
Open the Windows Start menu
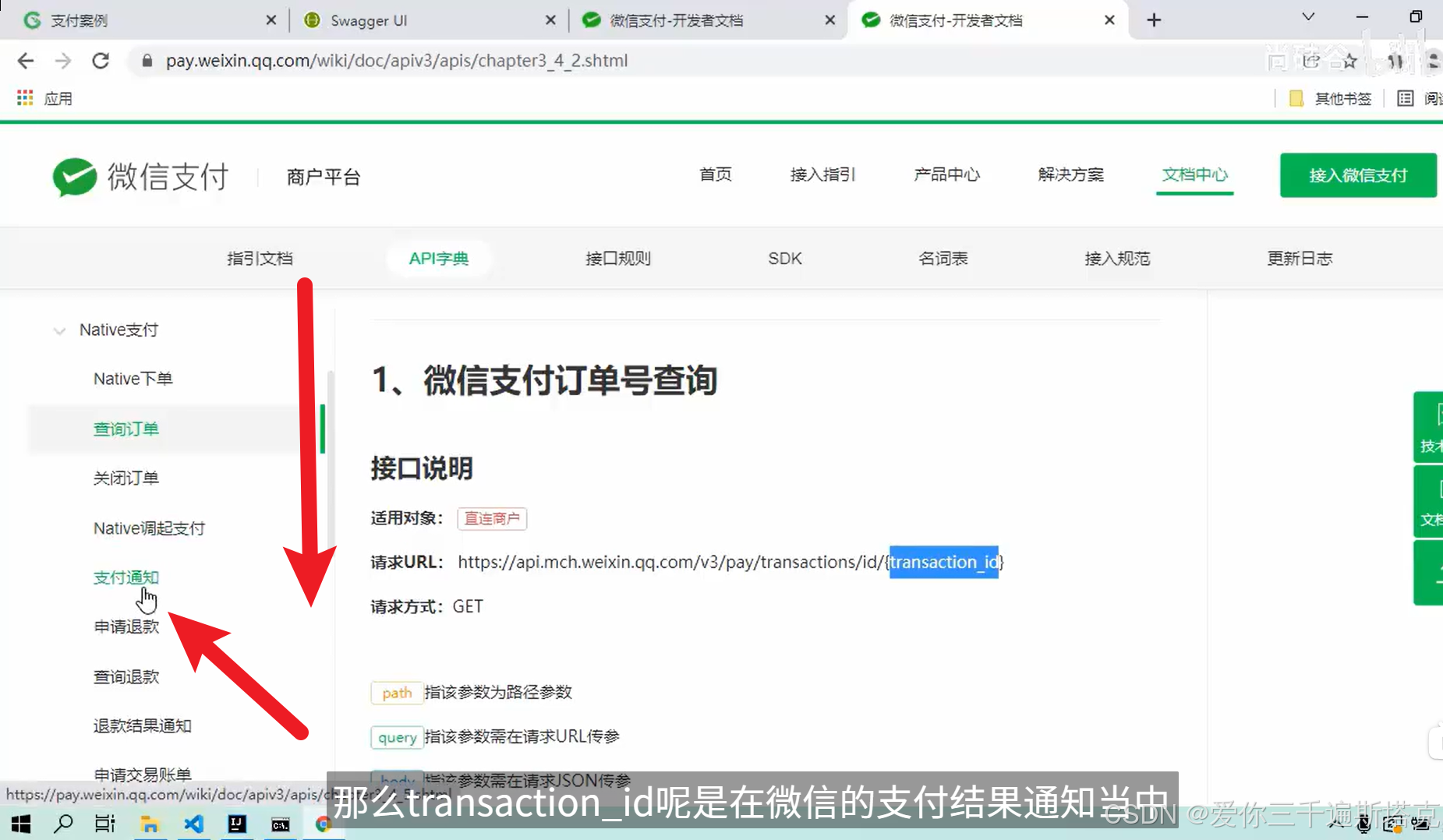(x=21, y=824)
